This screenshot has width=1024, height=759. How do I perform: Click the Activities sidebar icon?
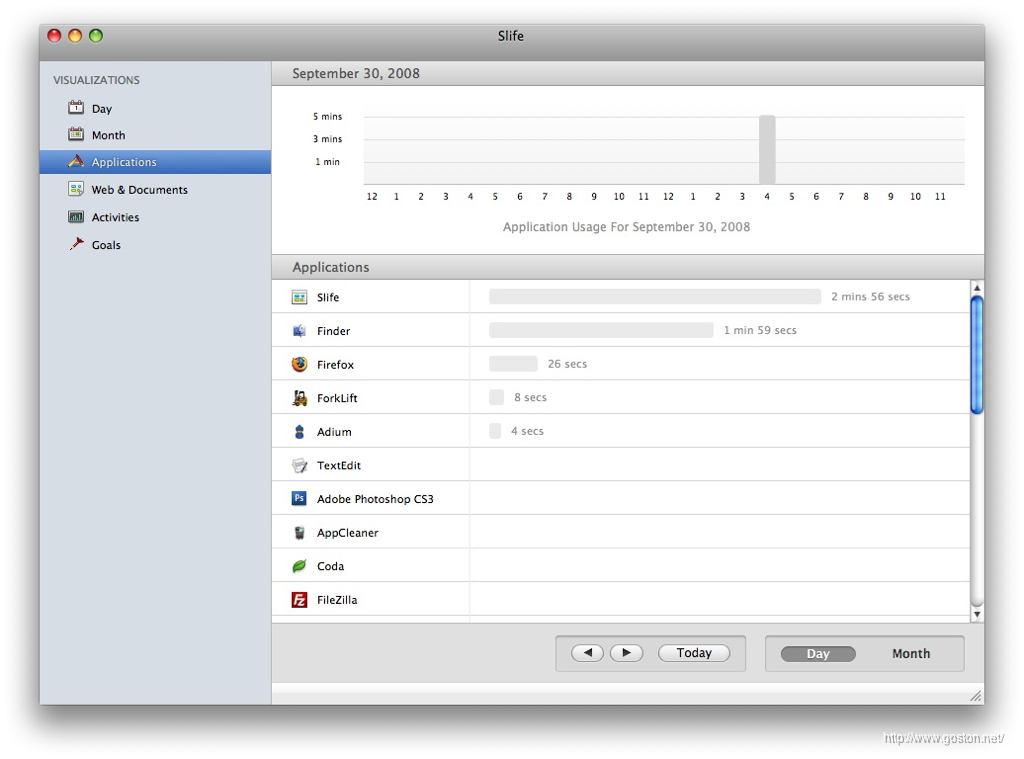tap(76, 216)
